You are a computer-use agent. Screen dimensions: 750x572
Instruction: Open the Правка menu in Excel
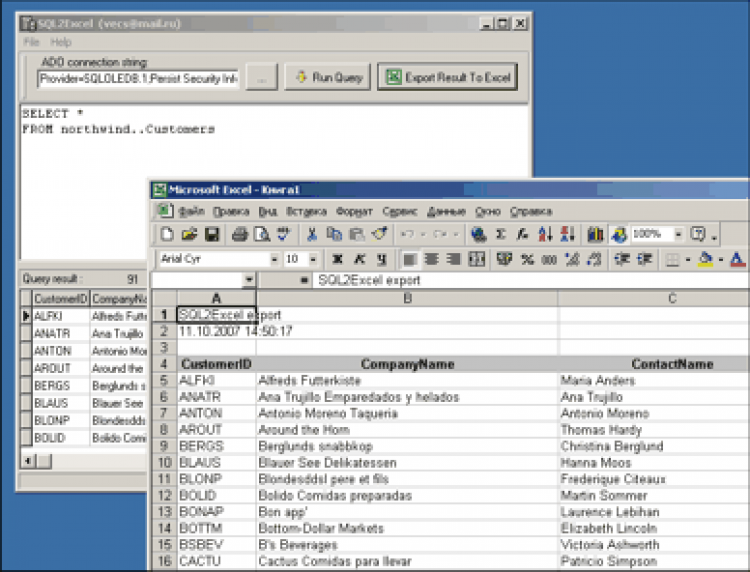coord(231,211)
